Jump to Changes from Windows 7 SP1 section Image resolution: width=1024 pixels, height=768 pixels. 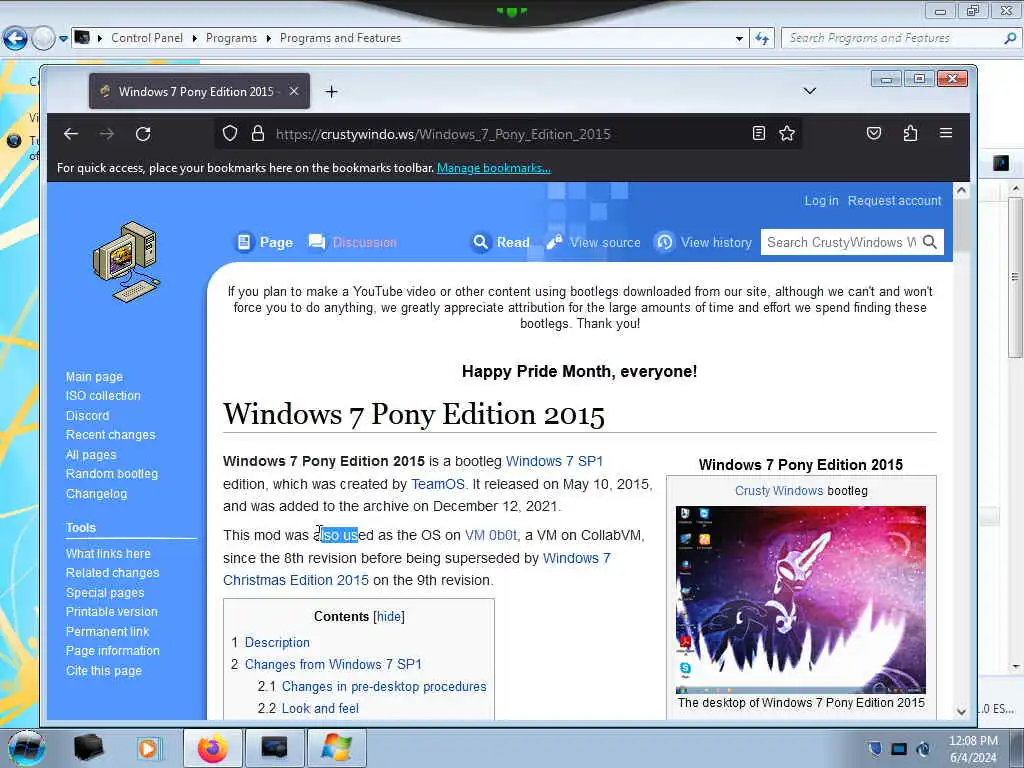click(x=333, y=664)
